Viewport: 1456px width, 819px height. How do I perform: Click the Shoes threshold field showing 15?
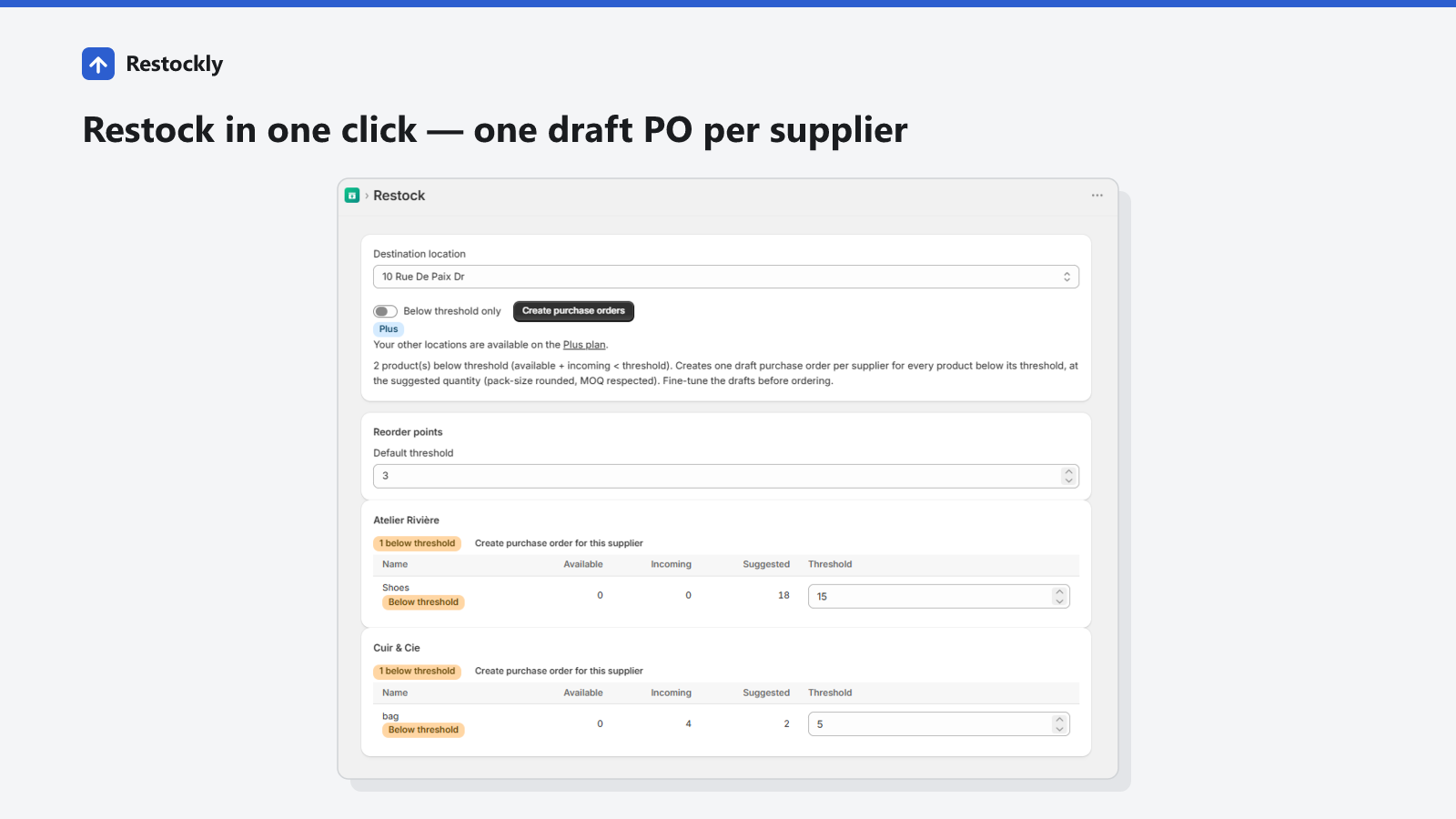tap(938, 596)
